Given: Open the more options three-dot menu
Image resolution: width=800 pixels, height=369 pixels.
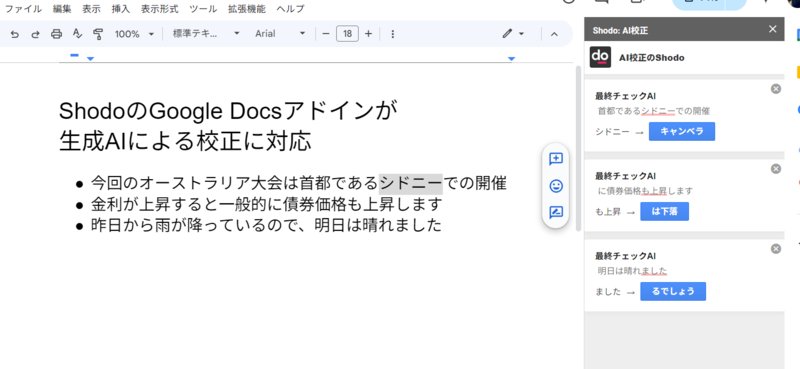Looking at the screenshot, I should [392, 34].
